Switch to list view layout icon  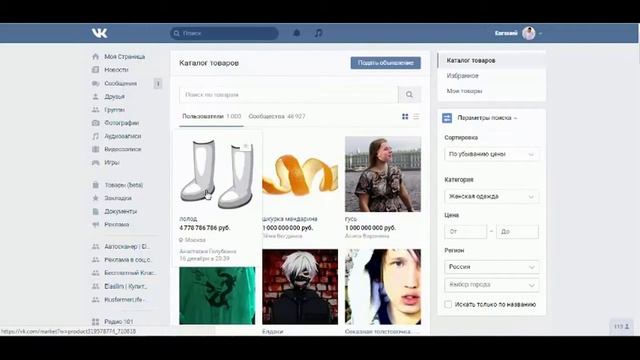pyautogui.click(x=416, y=117)
